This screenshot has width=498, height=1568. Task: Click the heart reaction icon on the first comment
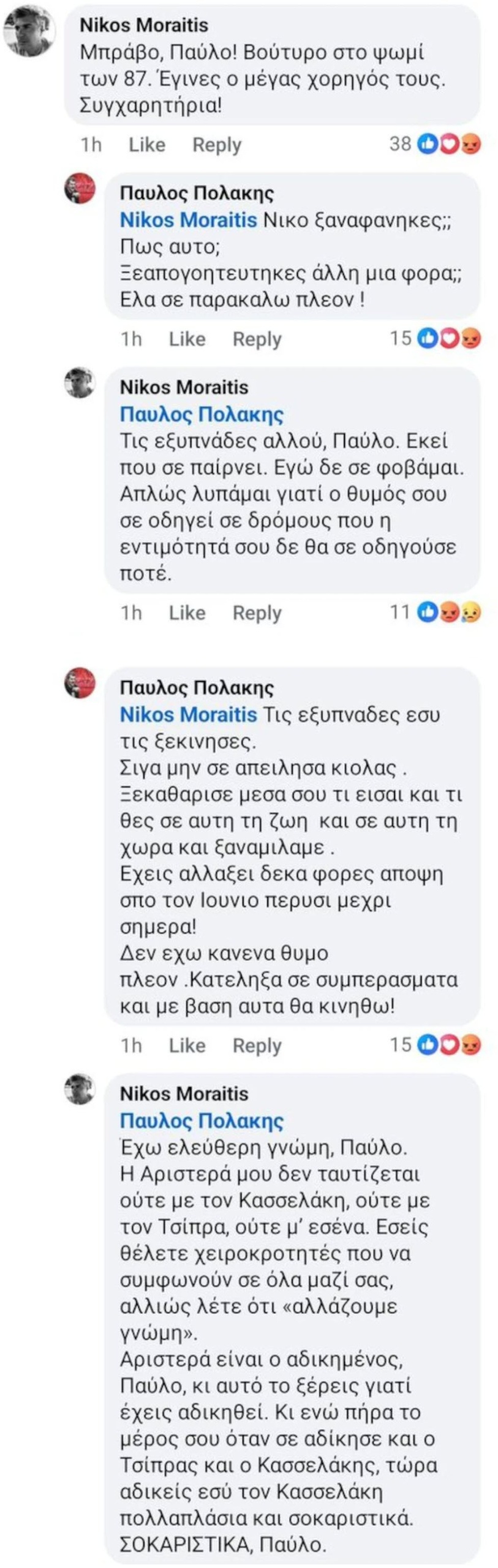point(449,143)
